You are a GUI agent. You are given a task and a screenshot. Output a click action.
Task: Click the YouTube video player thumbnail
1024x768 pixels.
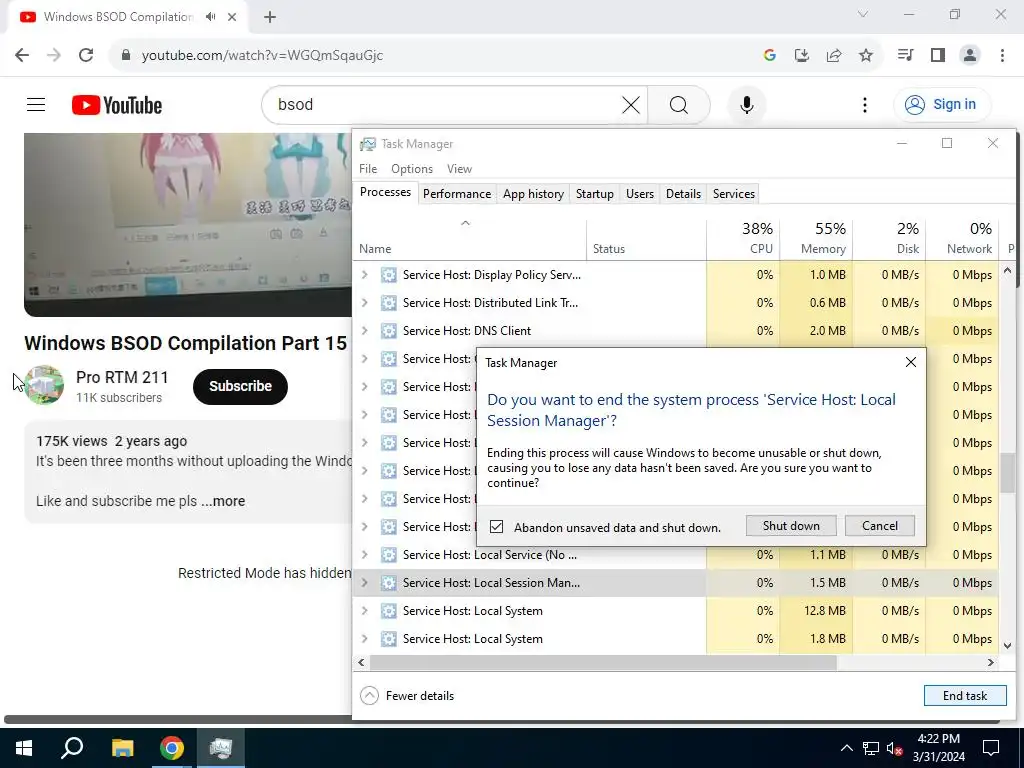[x=187, y=225]
